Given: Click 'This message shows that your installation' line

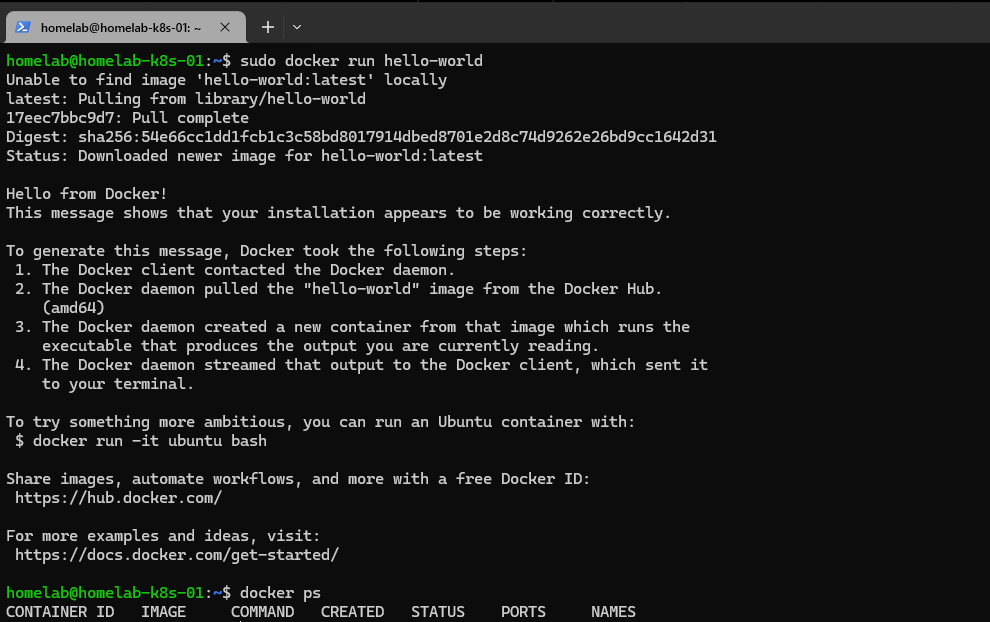Looking at the screenshot, I should coord(338,213).
